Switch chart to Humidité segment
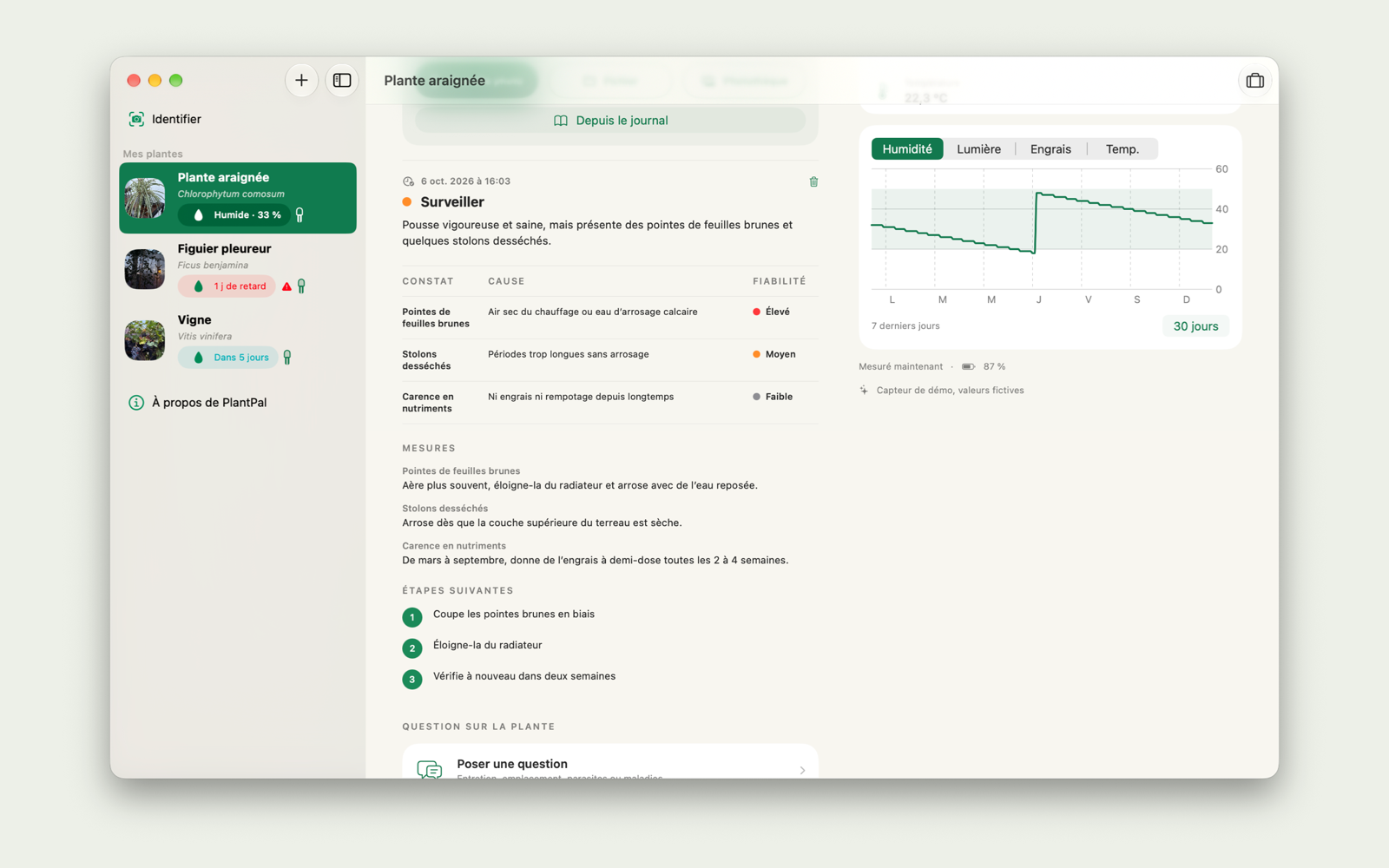This screenshot has width=1389, height=868. click(907, 149)
